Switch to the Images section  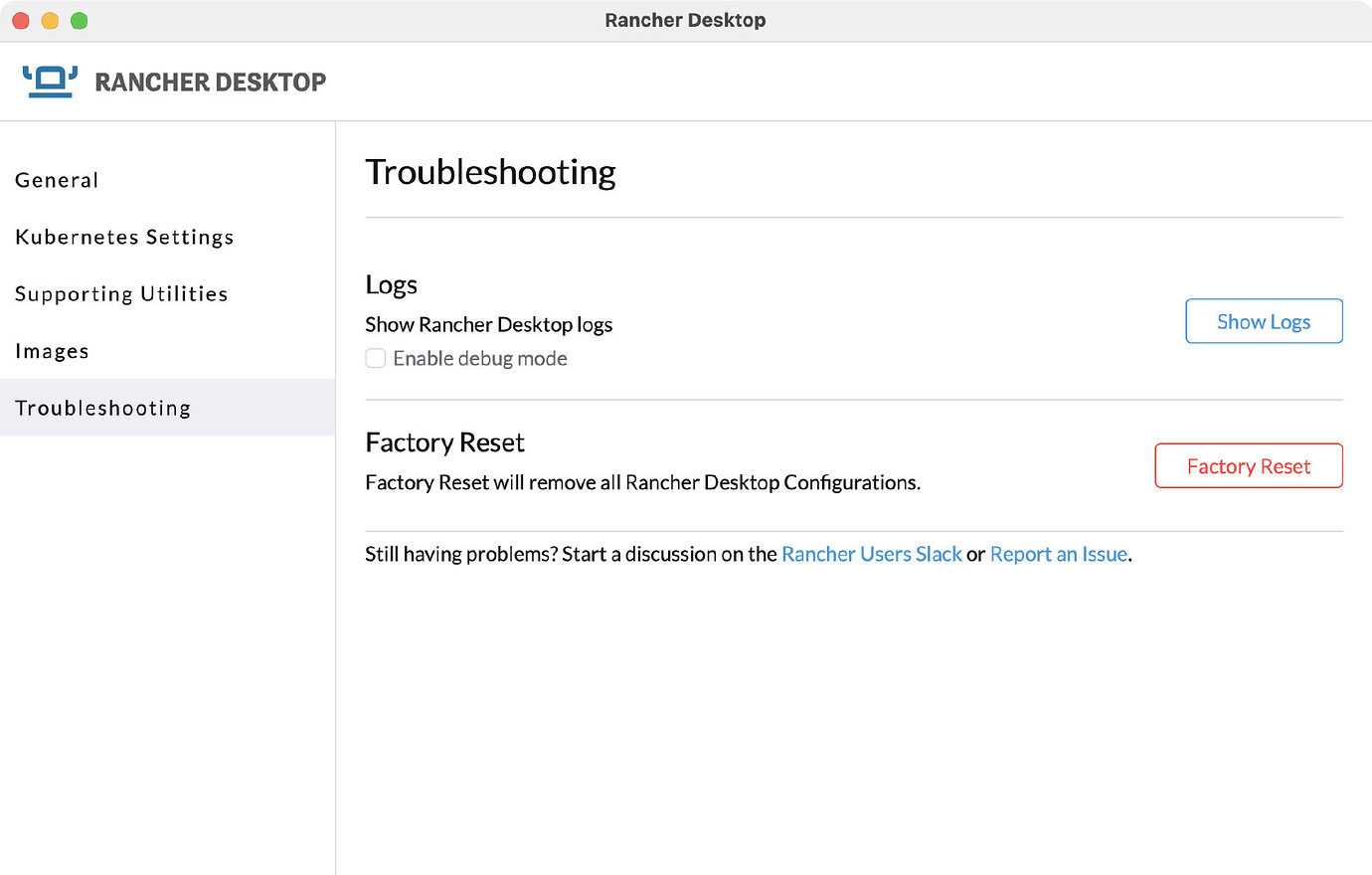point(52,351)
